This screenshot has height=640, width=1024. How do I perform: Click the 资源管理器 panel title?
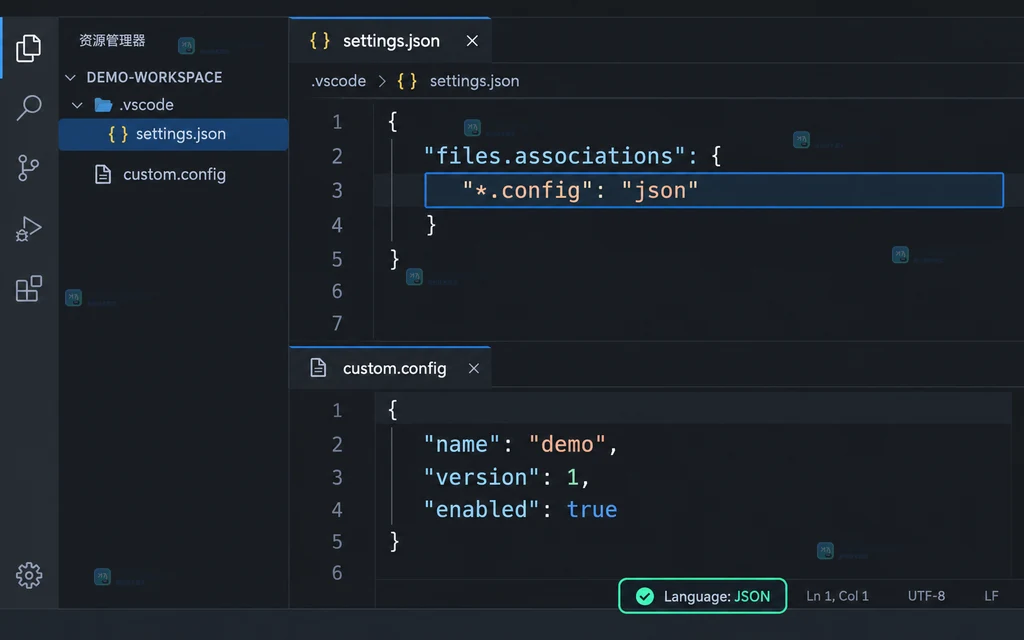tap(112, 40)
